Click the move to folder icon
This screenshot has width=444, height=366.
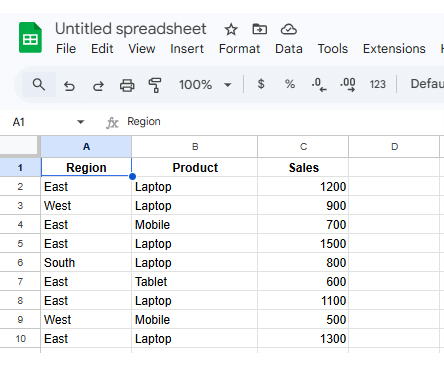point(260,29)
